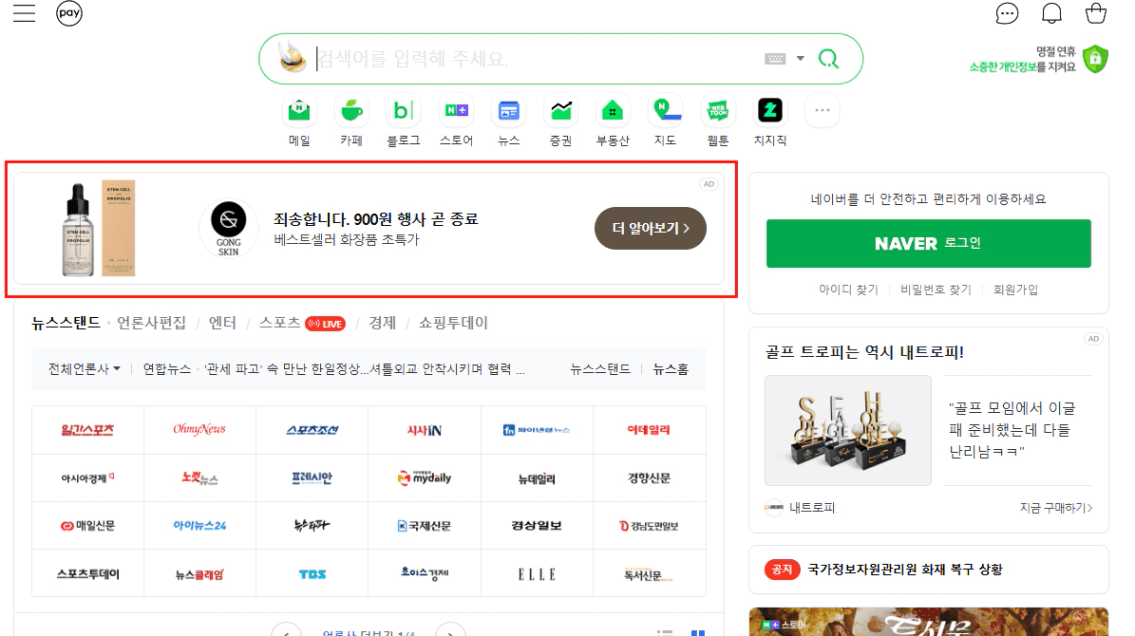Open Naver Pay icon
The image size is (1135, 636).
(69, 13)
